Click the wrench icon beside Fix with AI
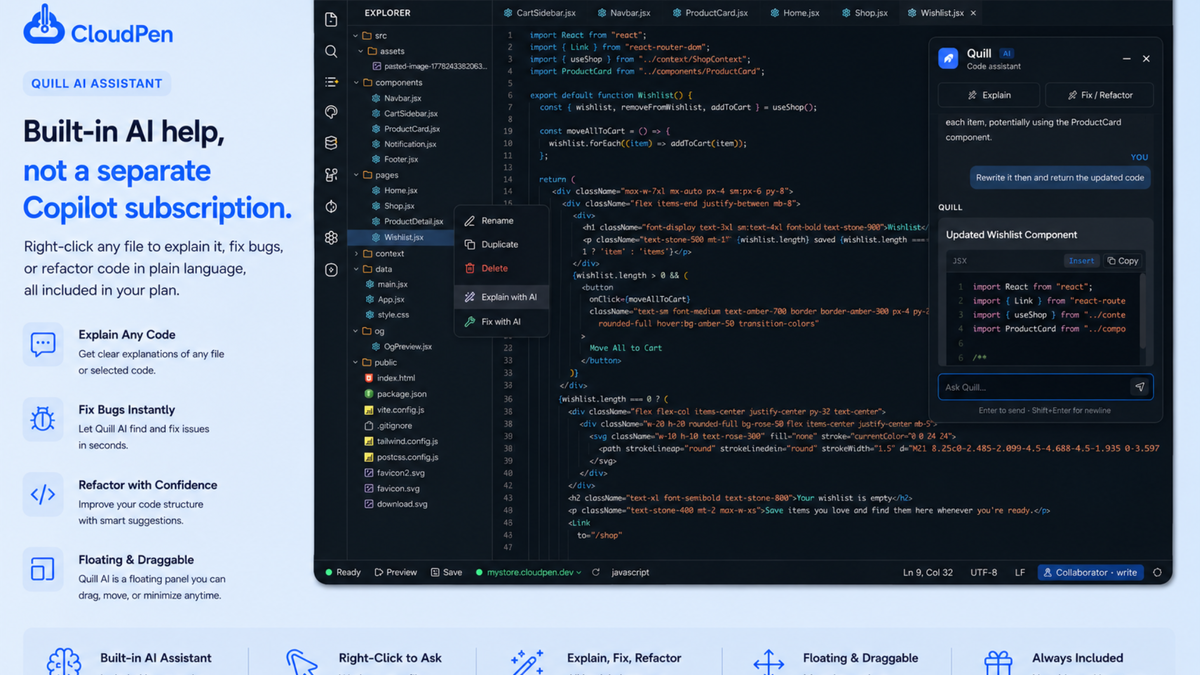The image size is (1200, 675). point(469,322)
